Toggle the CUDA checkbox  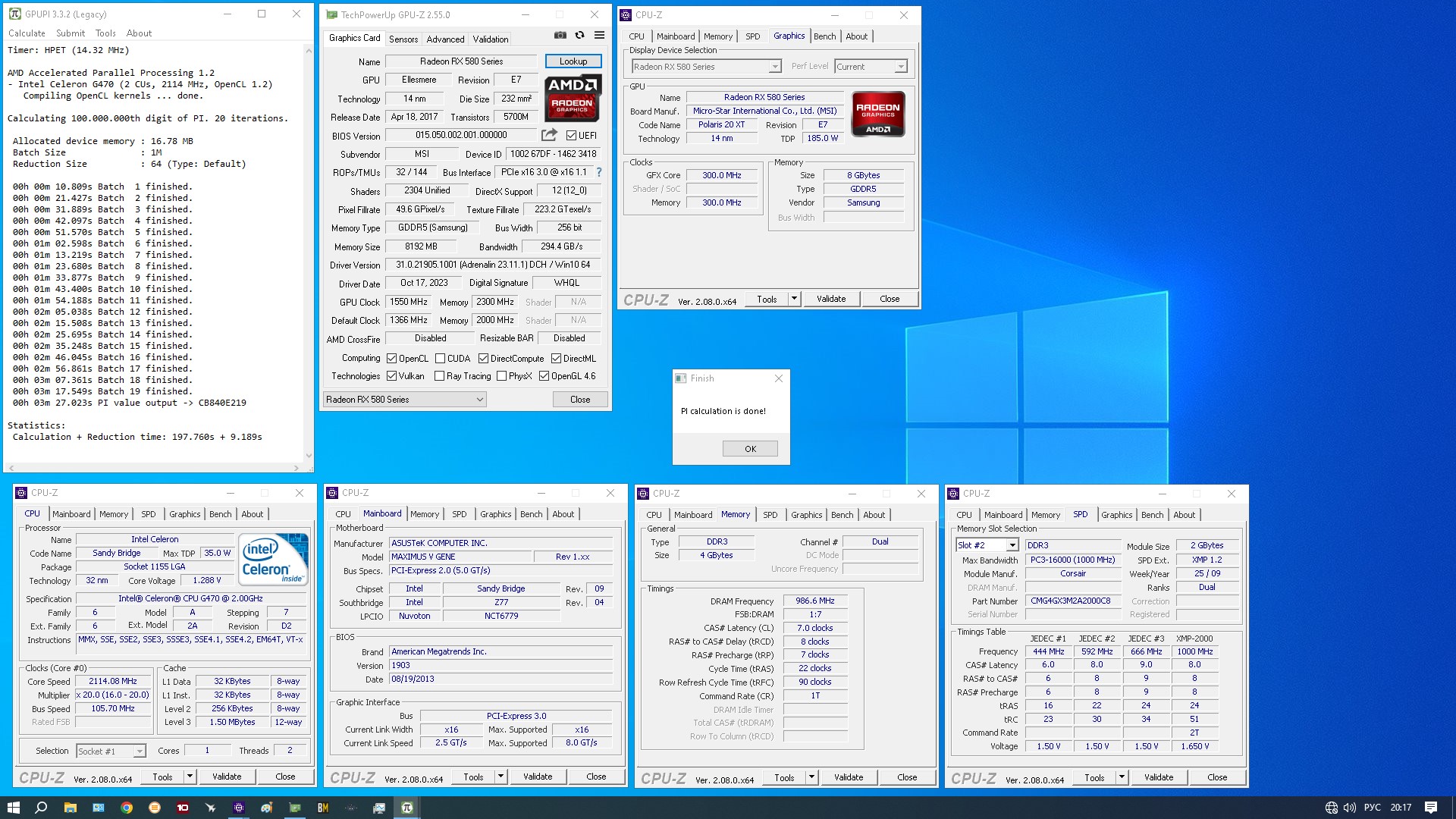coord(440,359)
